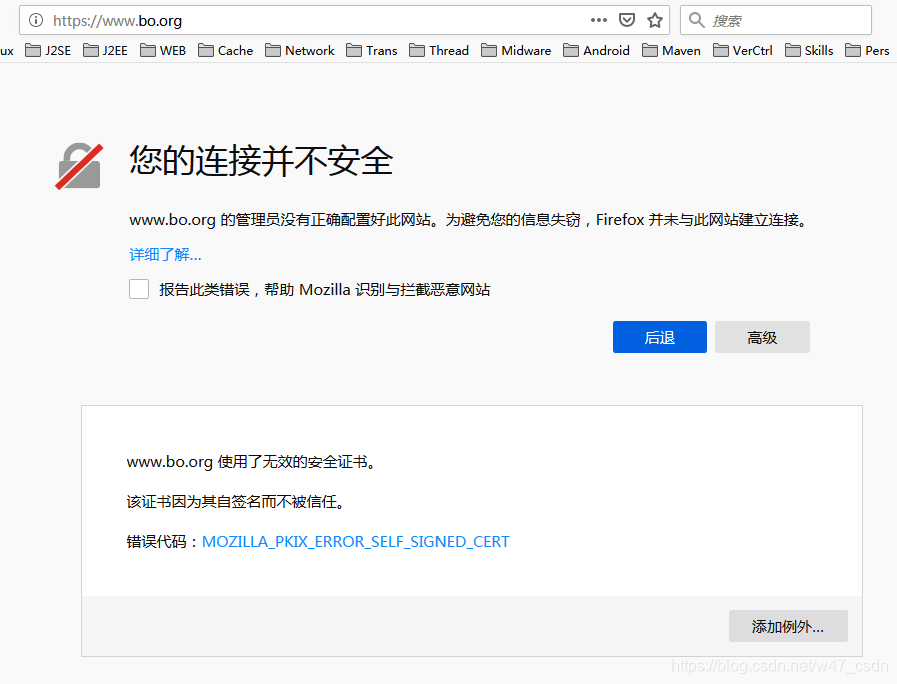897x684 pixels.
Task: Focus the 搜索 search box
Action: [776, 21]
